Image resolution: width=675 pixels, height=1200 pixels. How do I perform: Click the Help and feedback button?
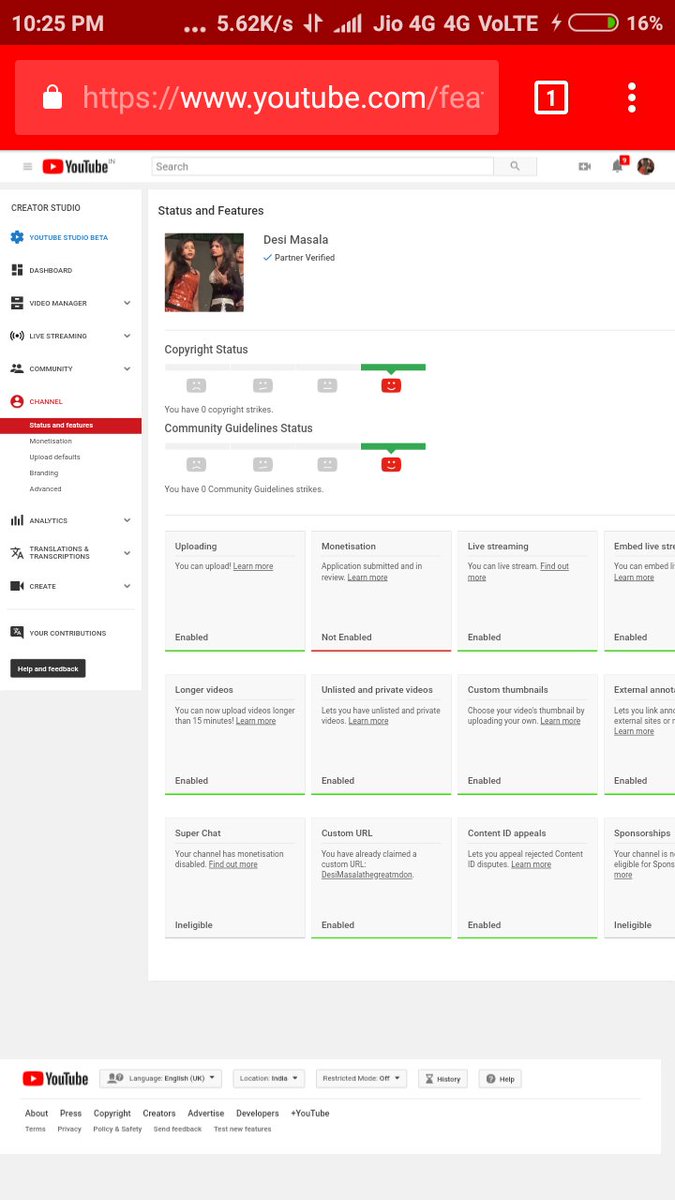point(48,669)
